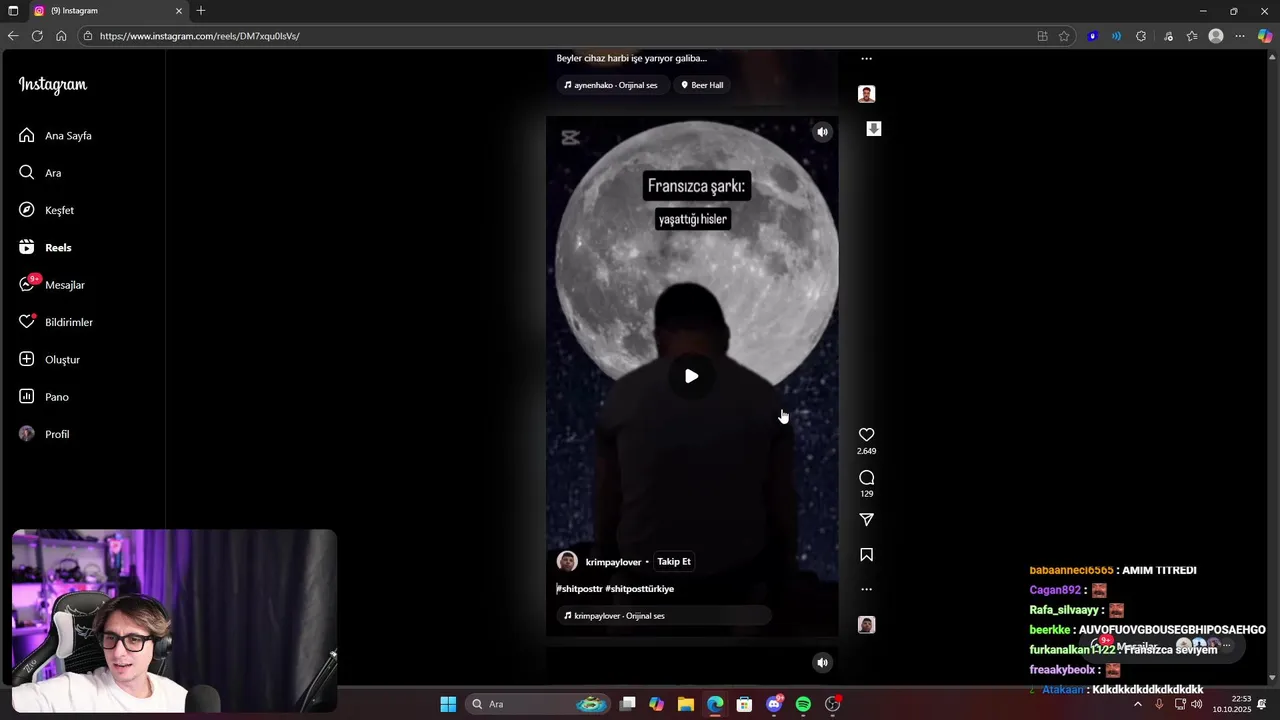Open Microsoft Store from taskbar

[744, 704]
